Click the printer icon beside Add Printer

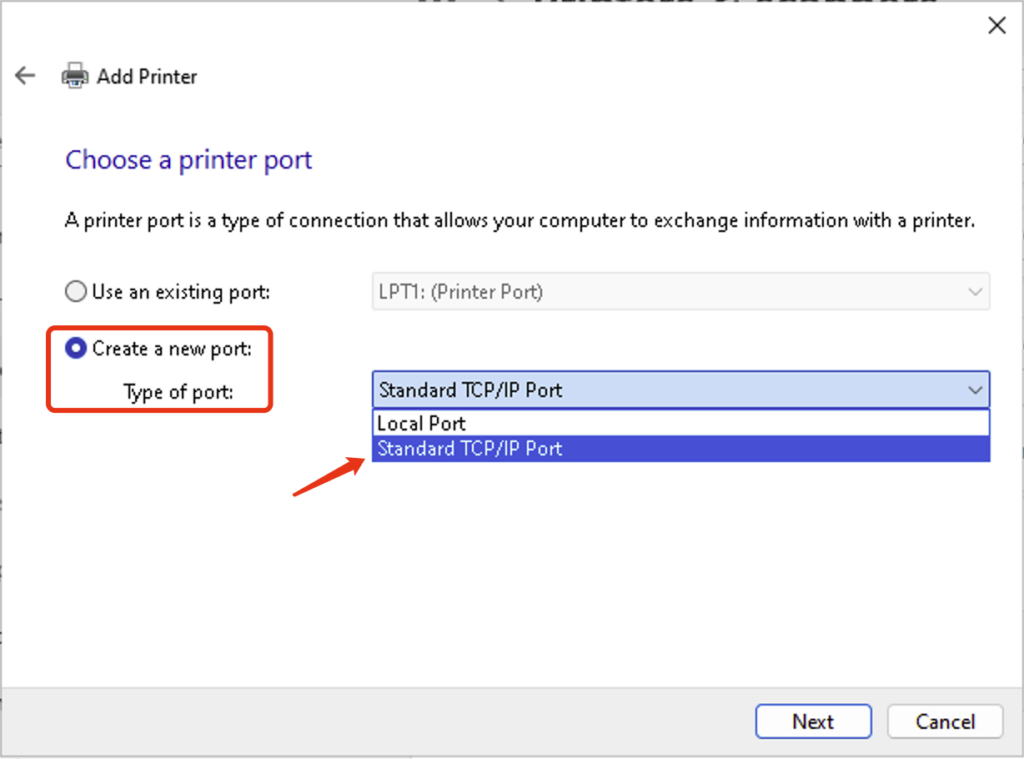pyautogui.click(x=74, y=76)
